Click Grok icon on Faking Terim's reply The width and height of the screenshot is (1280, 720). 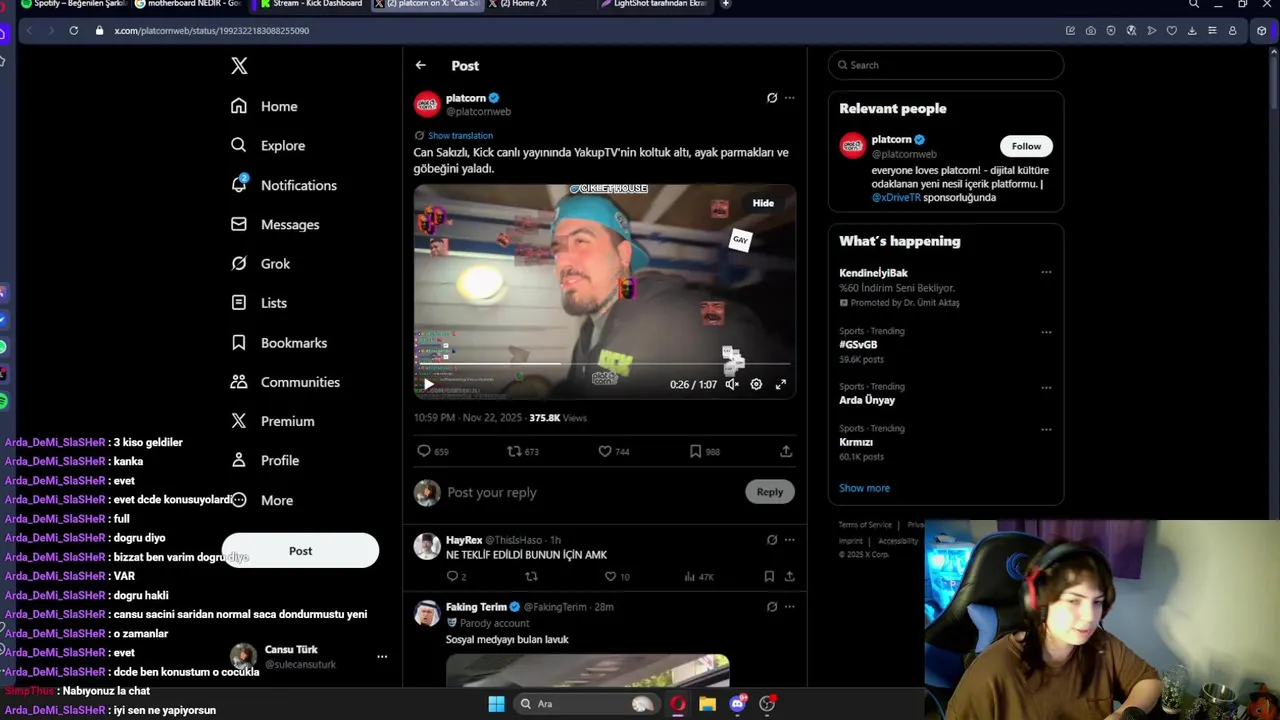(x=771, y=607)
